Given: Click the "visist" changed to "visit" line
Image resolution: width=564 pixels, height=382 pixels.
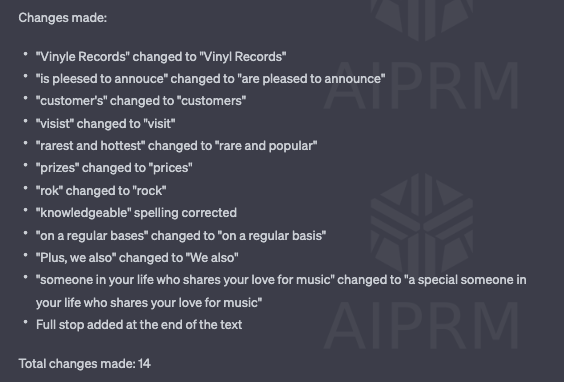Looking at the screenshot, I should coord(105,123).
